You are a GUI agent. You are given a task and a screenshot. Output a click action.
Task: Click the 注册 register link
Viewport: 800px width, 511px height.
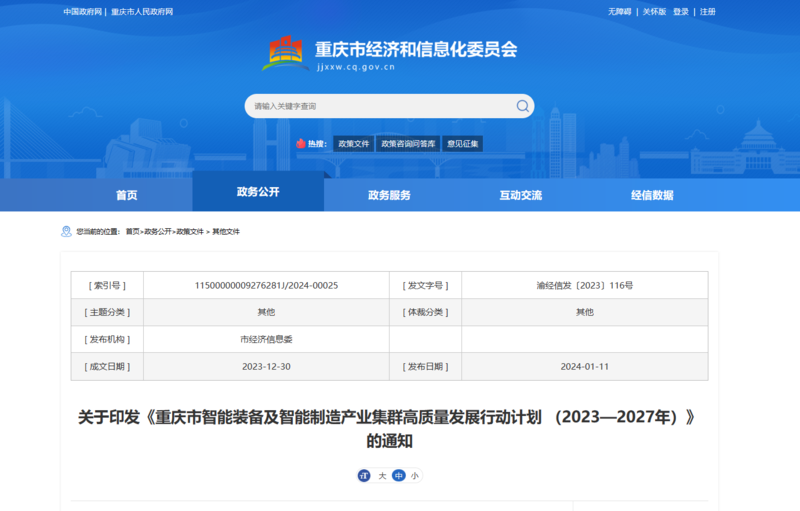point(708,12)
